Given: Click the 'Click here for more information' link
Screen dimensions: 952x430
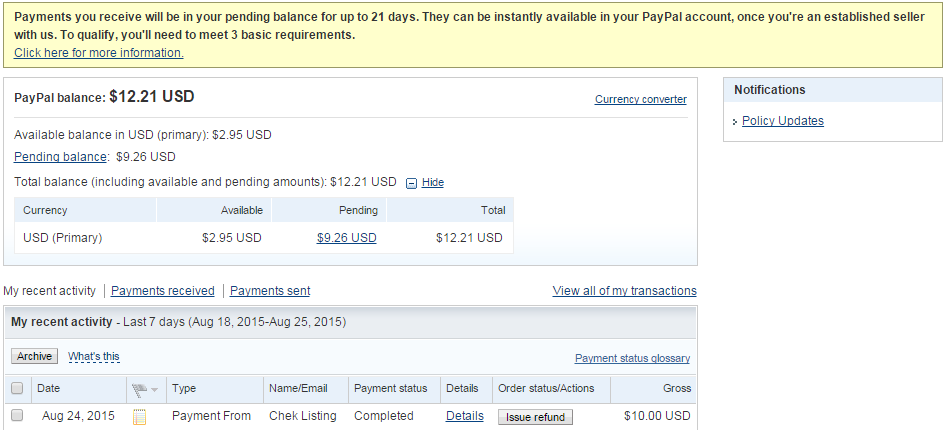Looking at the screenshot, I should pos(98,53).
